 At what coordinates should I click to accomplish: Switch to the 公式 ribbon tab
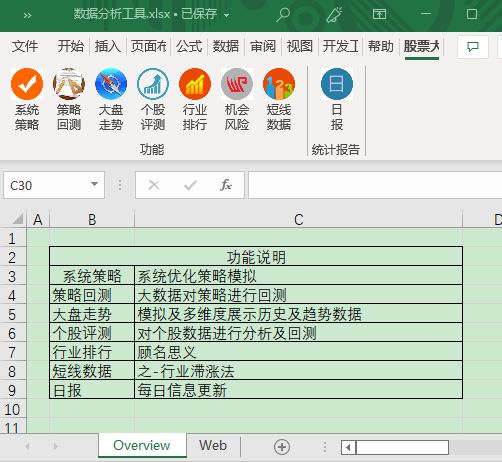pyautogui.click(x=189, y=46)
